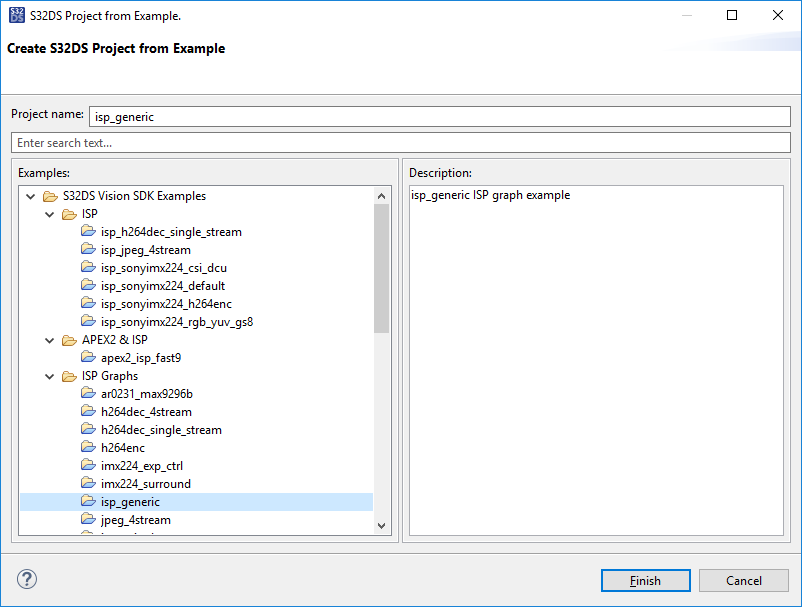Collapse the ISP tree node
Viewport: 802px width, 607px height.
(50, 214)
